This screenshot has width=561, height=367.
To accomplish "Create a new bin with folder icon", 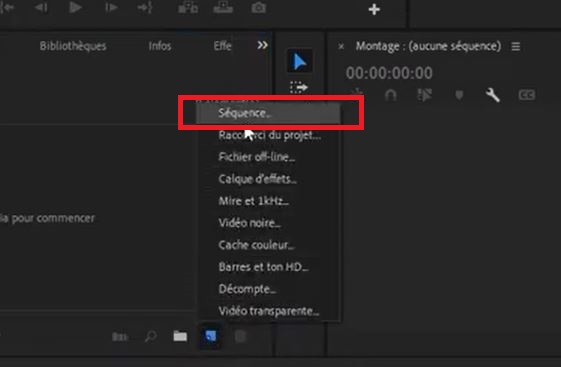I will [x=180, y=336].
